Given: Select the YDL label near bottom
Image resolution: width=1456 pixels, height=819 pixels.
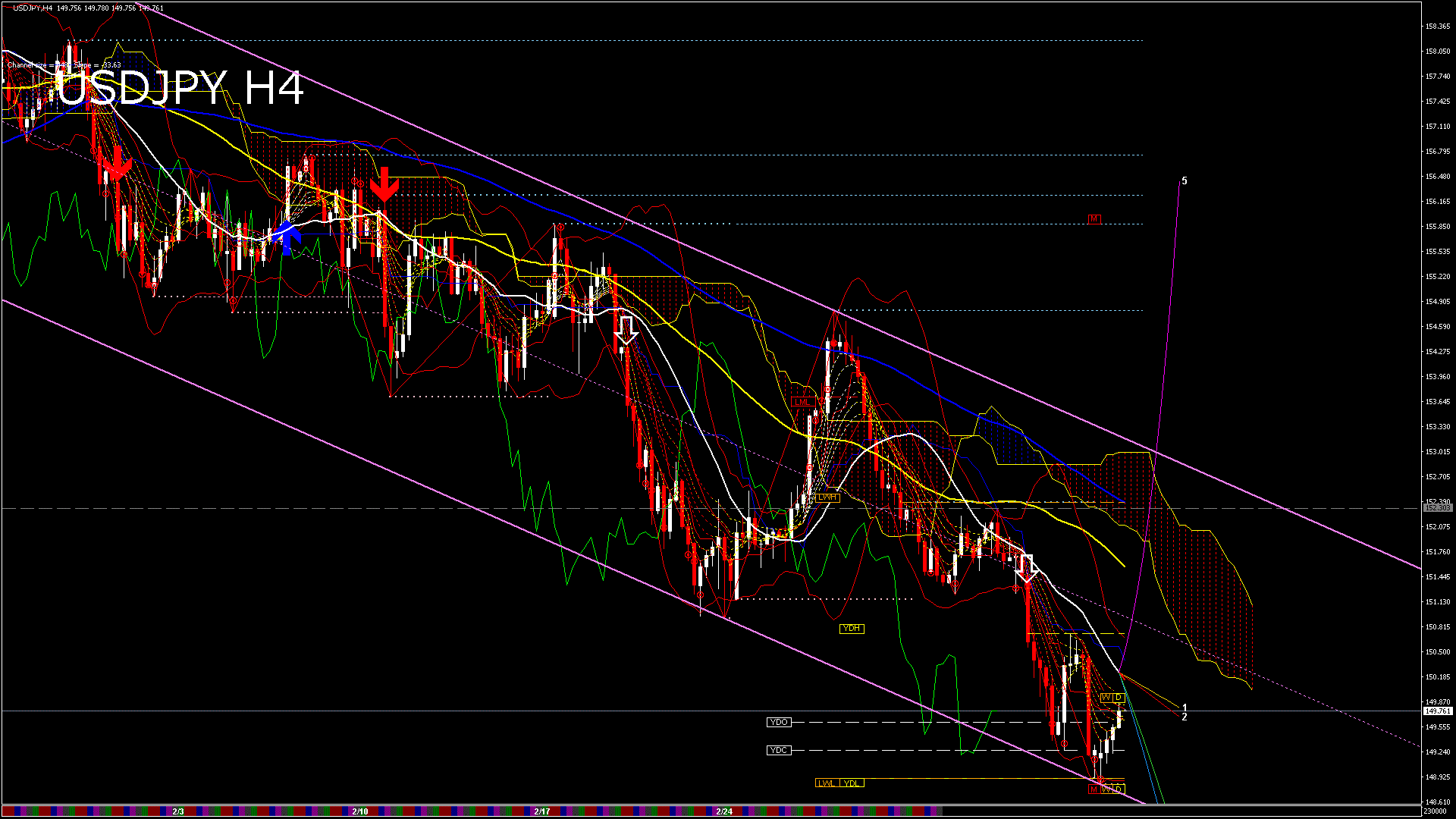Looking at the screenshot, I should click(x=852, y=783).
